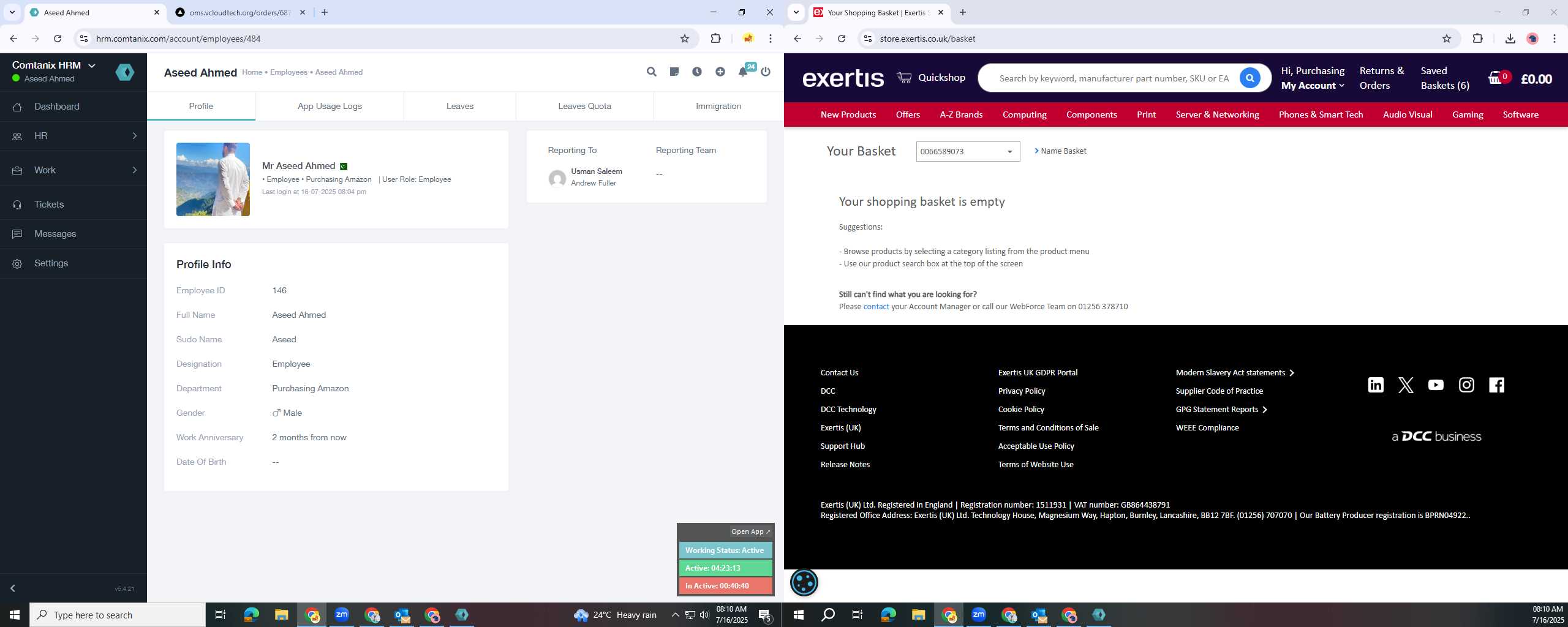Open Exertis YouTube icon
This screenshot has height=627, width=1568.
pos(1436,385)
